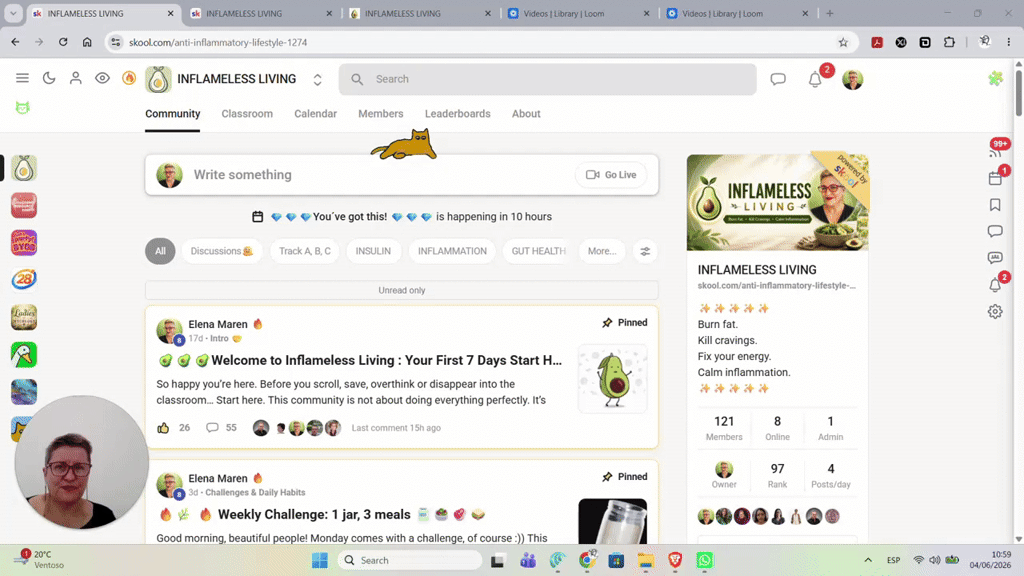Filter posts by INFLAMMATION
This screenshot has height=576, width=1024.
pos(452,251)
